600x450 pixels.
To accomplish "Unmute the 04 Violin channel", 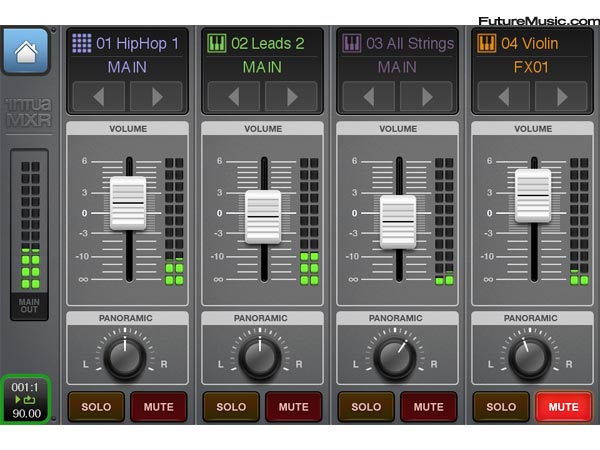I will coord(564,406).
